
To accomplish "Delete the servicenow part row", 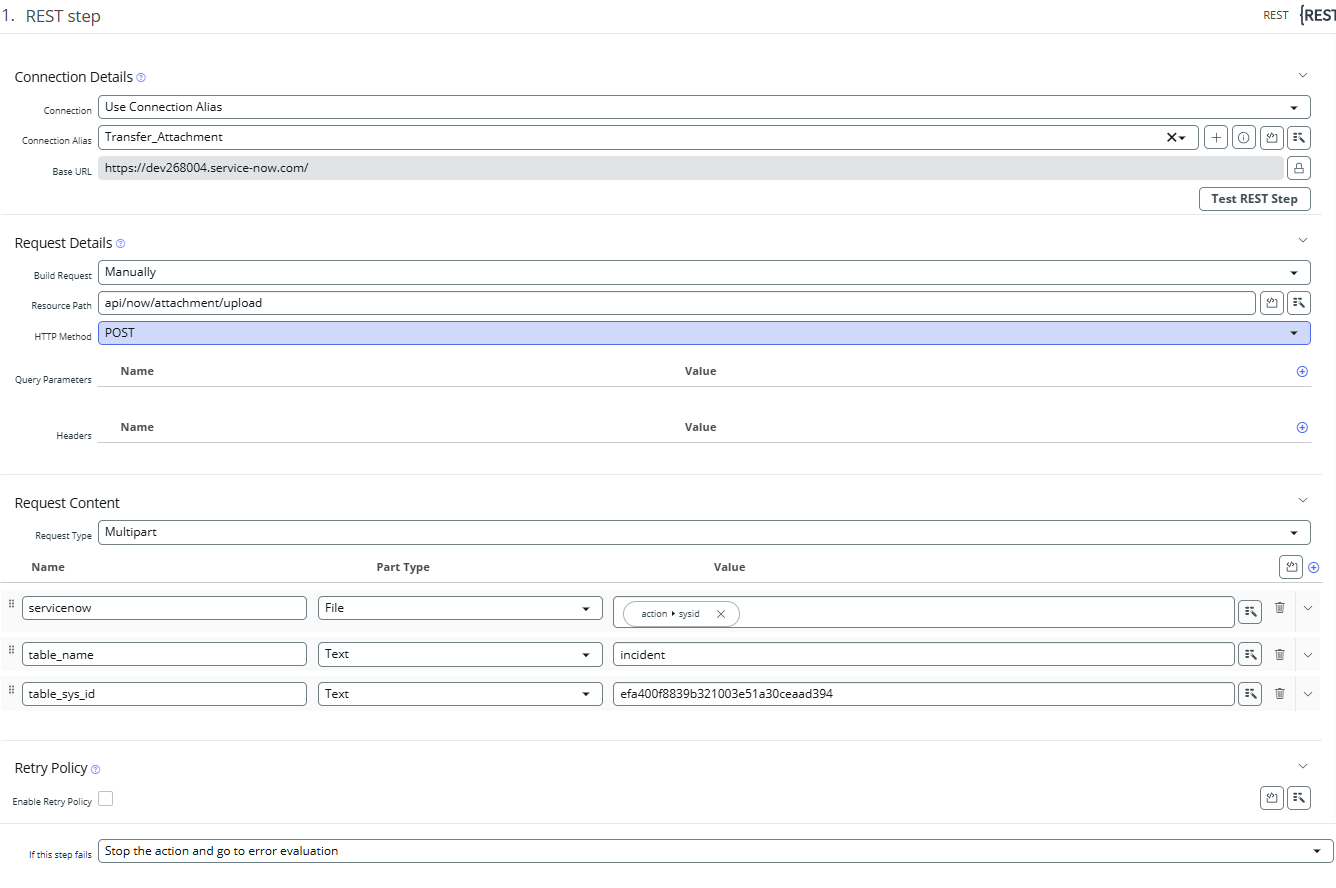I will (x=1279, y=608).
